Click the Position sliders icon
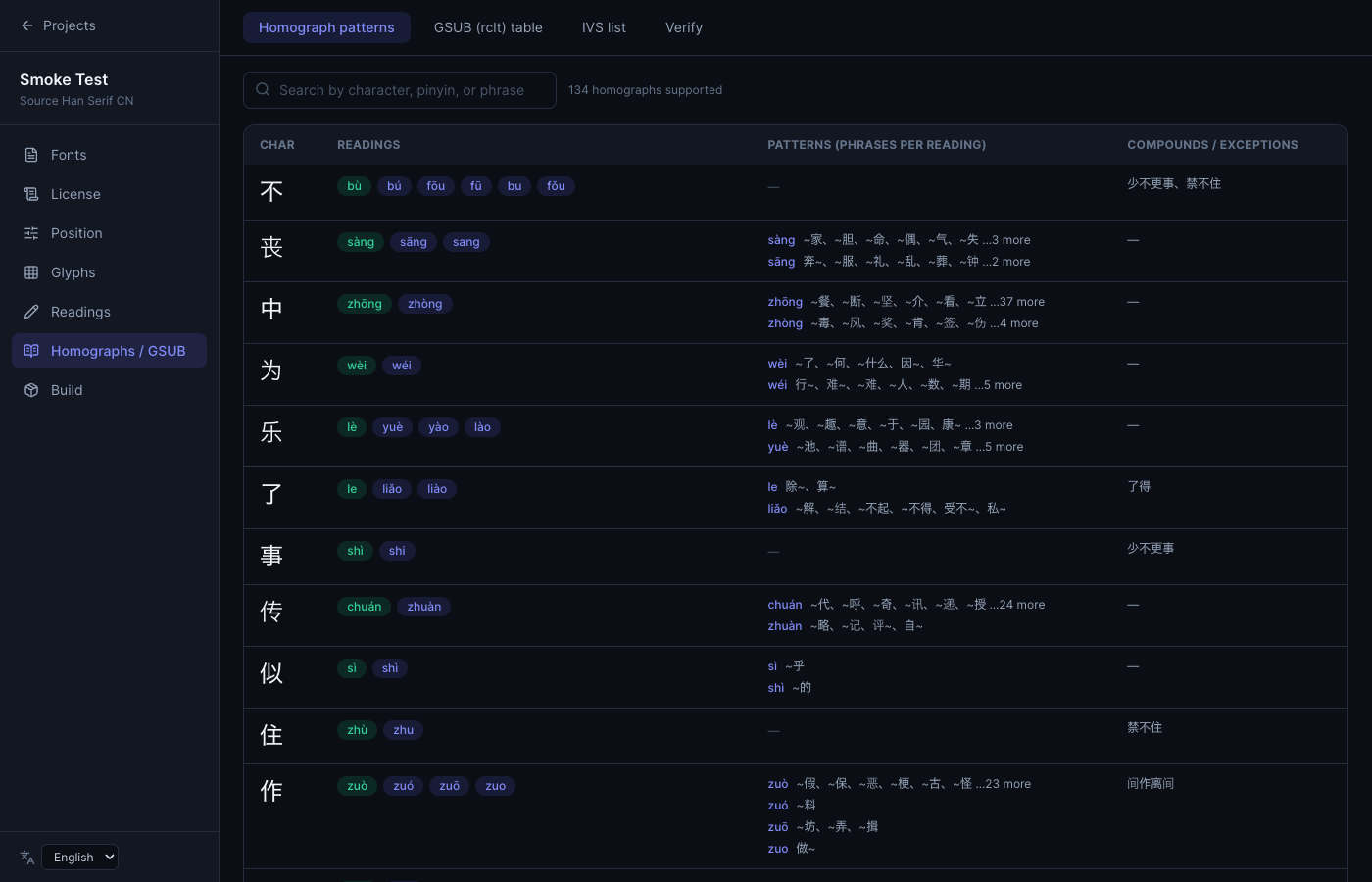The image size is (1372, 882). pos(31,233)
